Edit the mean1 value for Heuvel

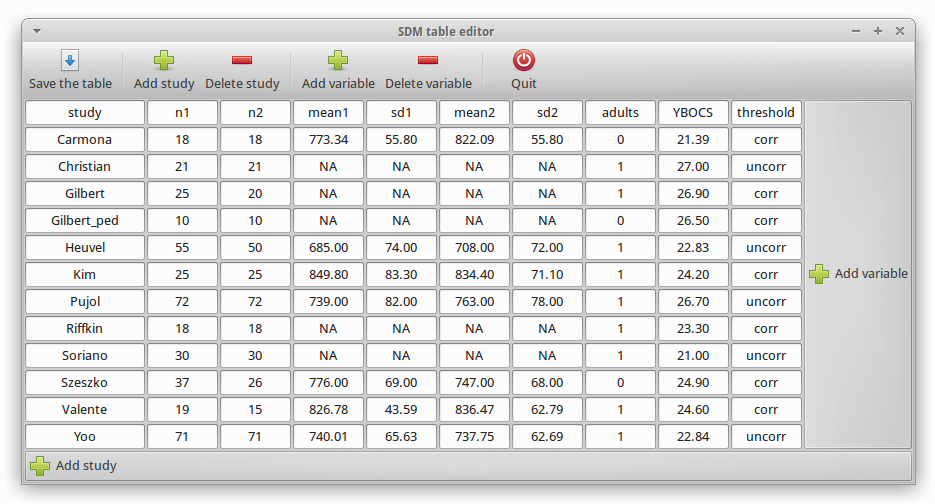coord(328,248)
